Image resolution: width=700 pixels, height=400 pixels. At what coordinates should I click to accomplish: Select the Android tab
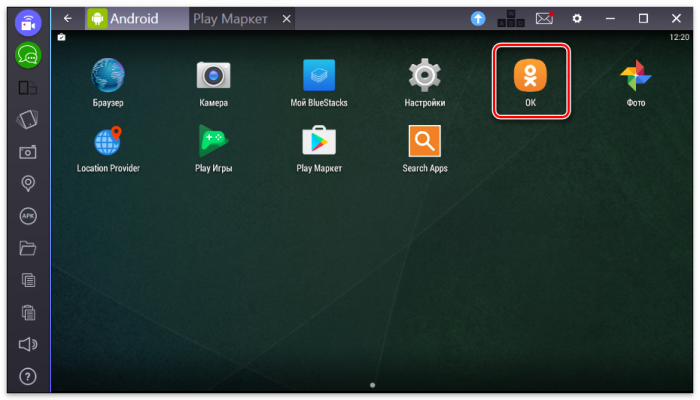point(130,18)
